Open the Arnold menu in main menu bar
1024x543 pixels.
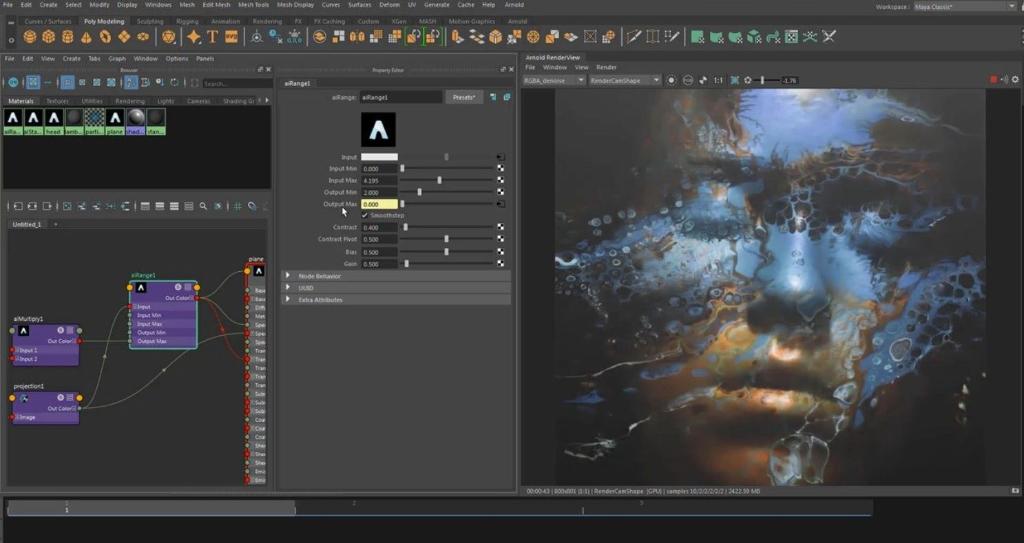pos(515,5)
